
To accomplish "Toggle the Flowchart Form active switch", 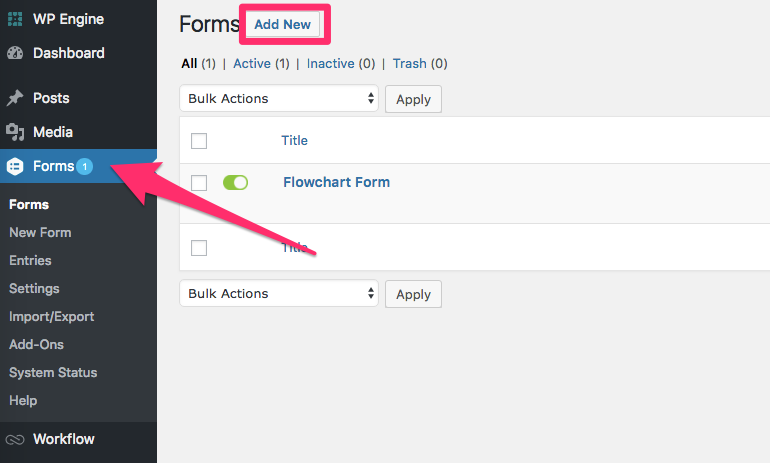I will 235,182.
